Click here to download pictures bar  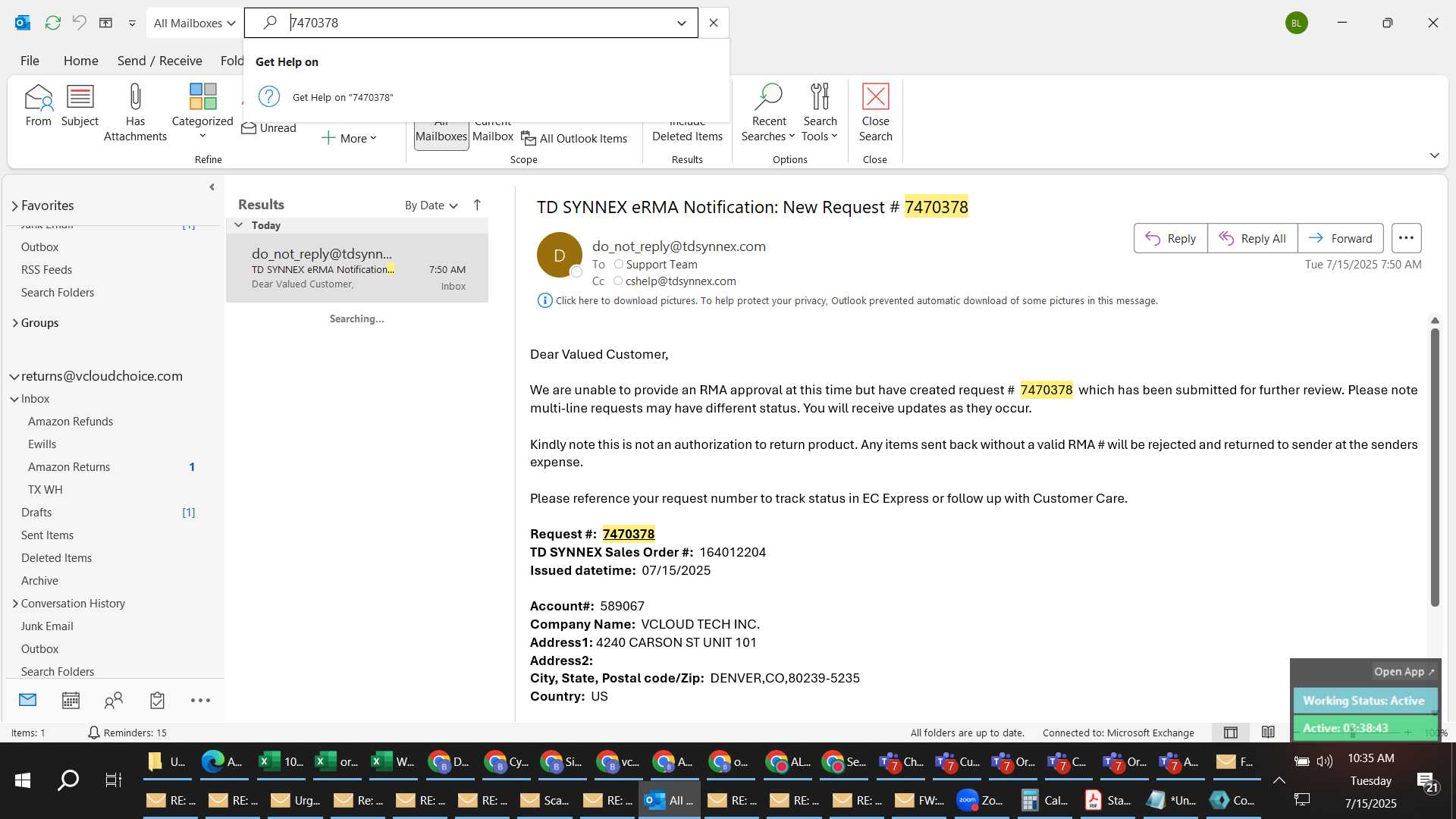click(x=848, y=301)
